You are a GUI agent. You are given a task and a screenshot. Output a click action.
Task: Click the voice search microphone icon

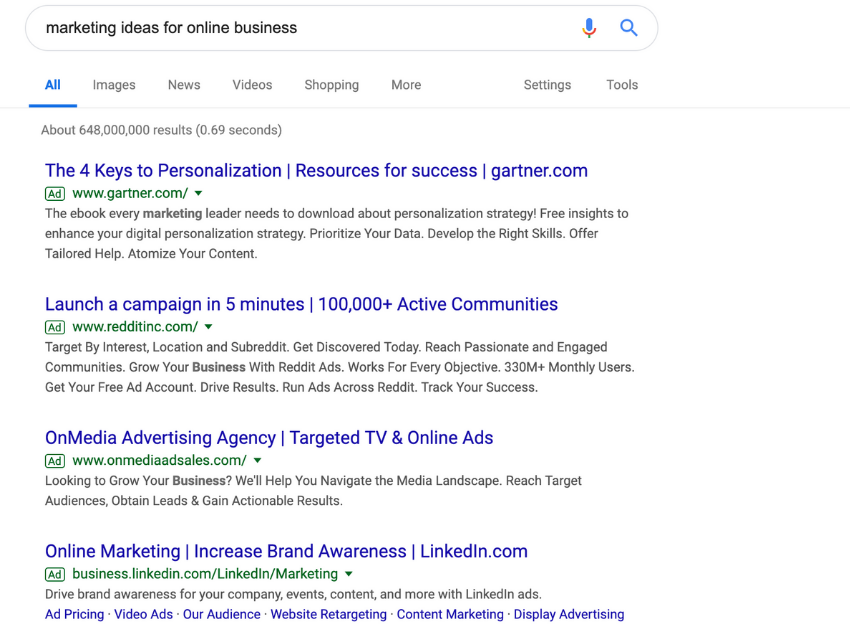point(589,28)
